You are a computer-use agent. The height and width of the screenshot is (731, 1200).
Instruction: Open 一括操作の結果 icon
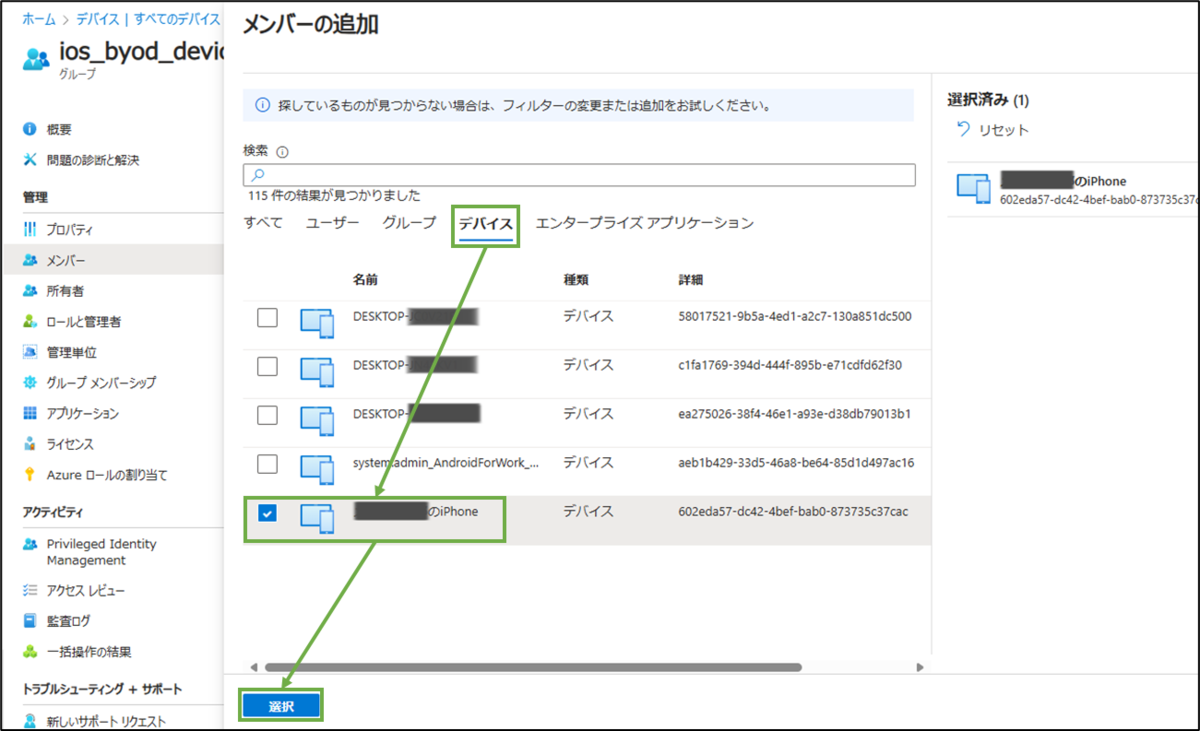[30, 652]
